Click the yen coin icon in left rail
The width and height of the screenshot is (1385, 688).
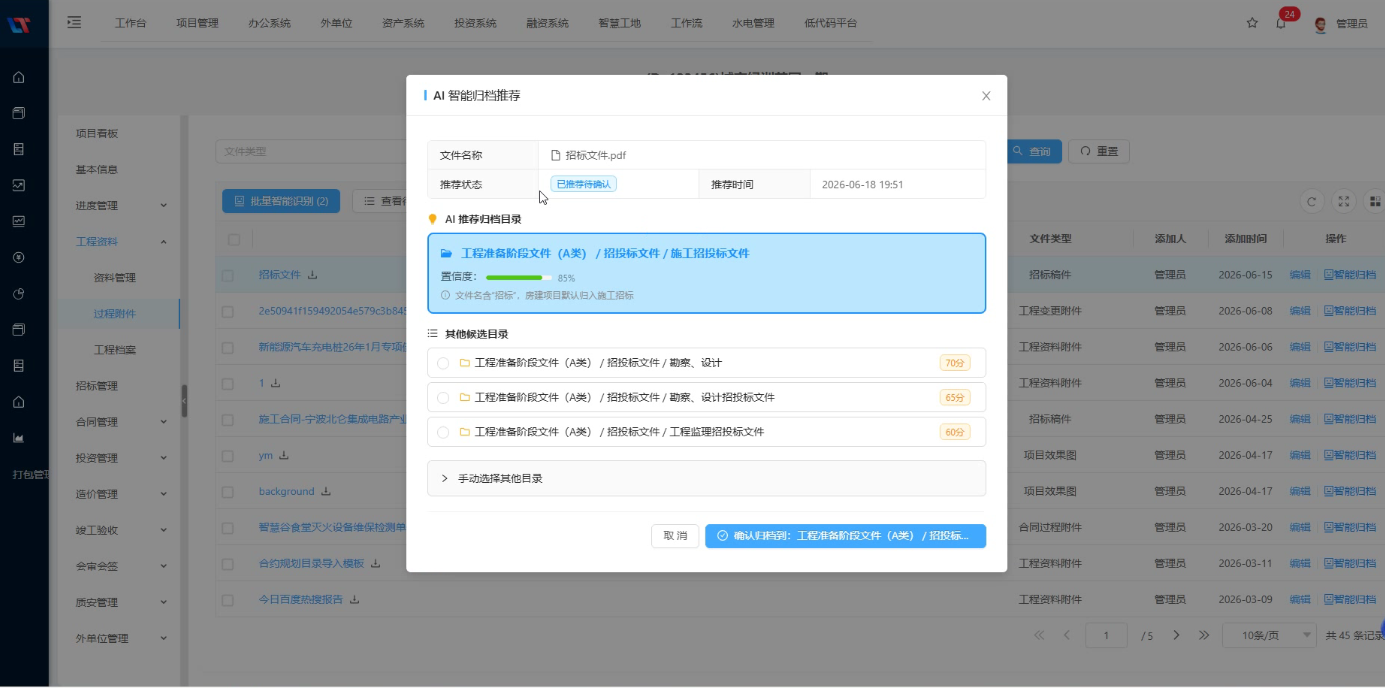click(18, 257)
